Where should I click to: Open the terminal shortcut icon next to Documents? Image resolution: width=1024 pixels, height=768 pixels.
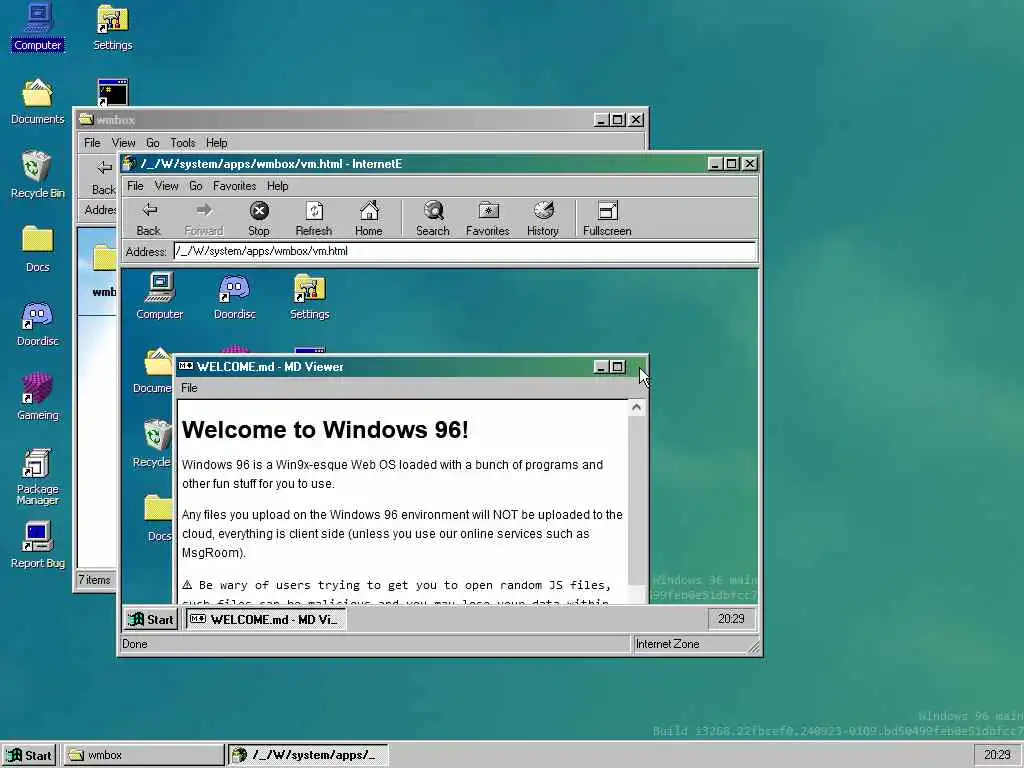[112, 92]
